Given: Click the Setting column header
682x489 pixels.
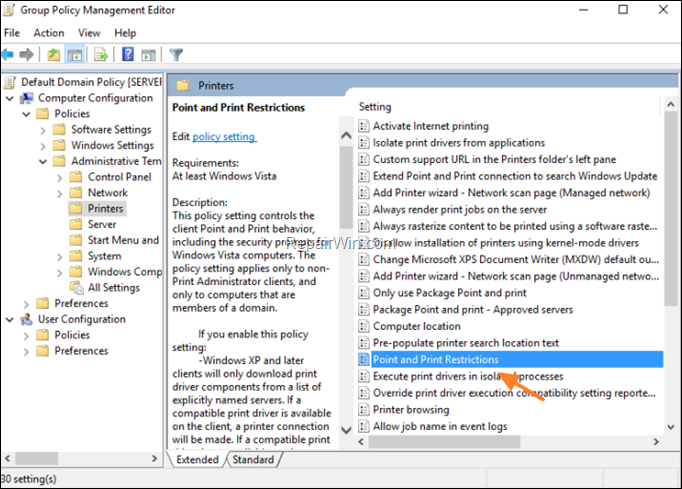Looking at the screenshot, I should pyautogui.click(x=375, y=107).
